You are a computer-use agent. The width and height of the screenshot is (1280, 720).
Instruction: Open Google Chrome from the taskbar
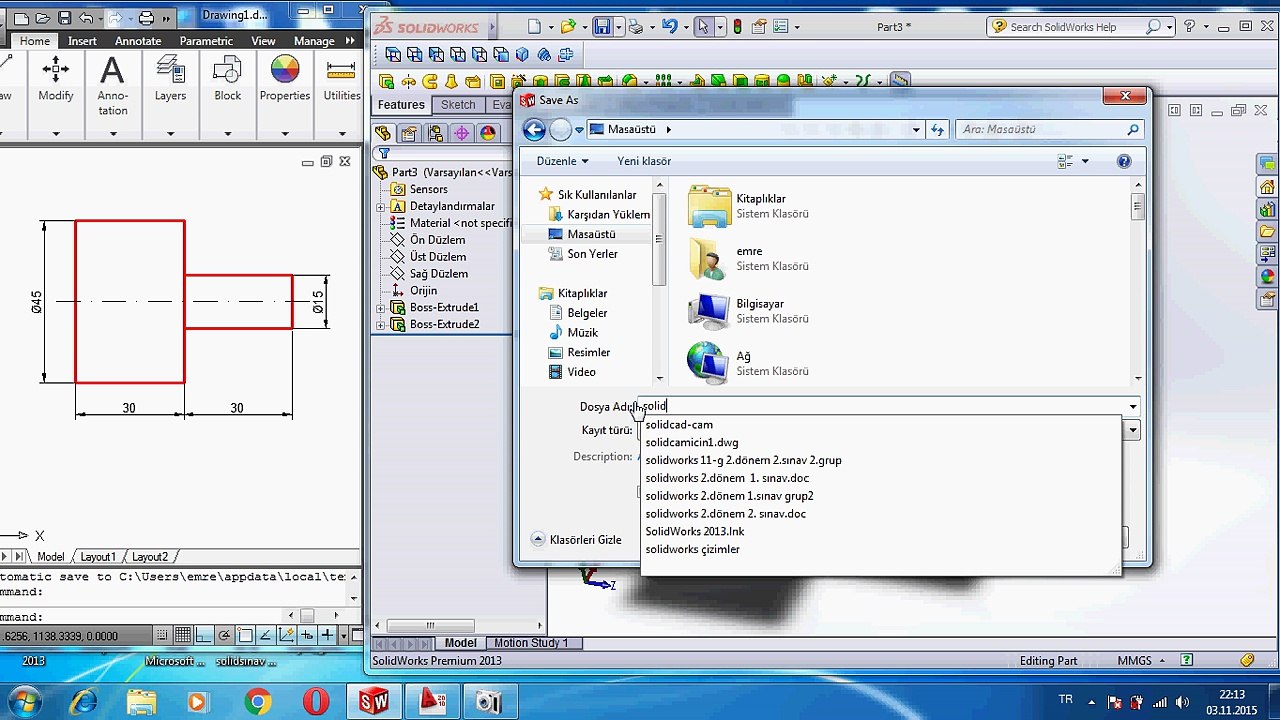pyautogui.click(x=258, y=702)
